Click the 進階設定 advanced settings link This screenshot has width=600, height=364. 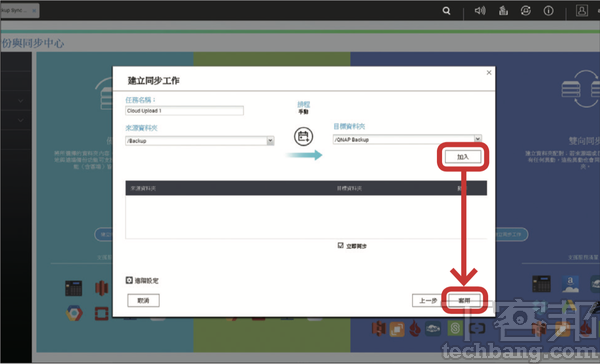(x=146, y=281)
